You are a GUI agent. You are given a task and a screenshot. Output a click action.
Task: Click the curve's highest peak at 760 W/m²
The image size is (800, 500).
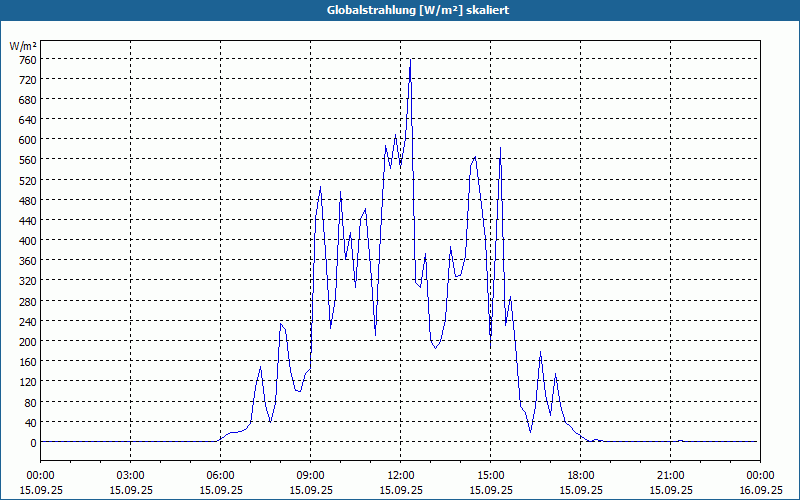(410, 60)
